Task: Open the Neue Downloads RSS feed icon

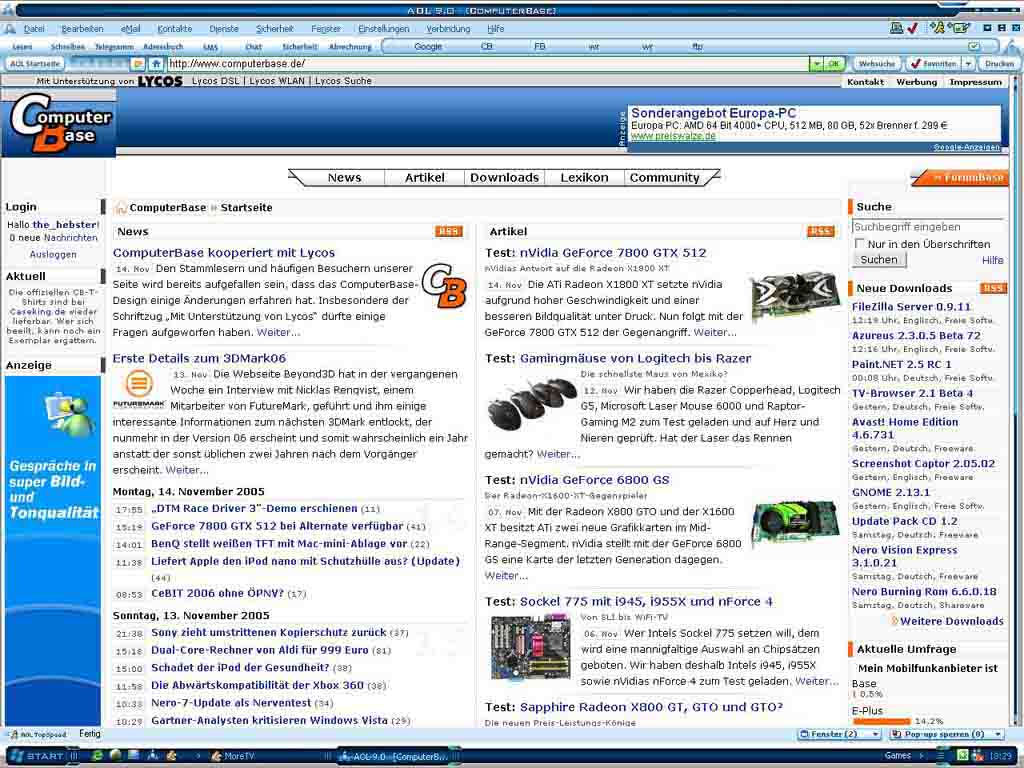Action: point(993,288)
